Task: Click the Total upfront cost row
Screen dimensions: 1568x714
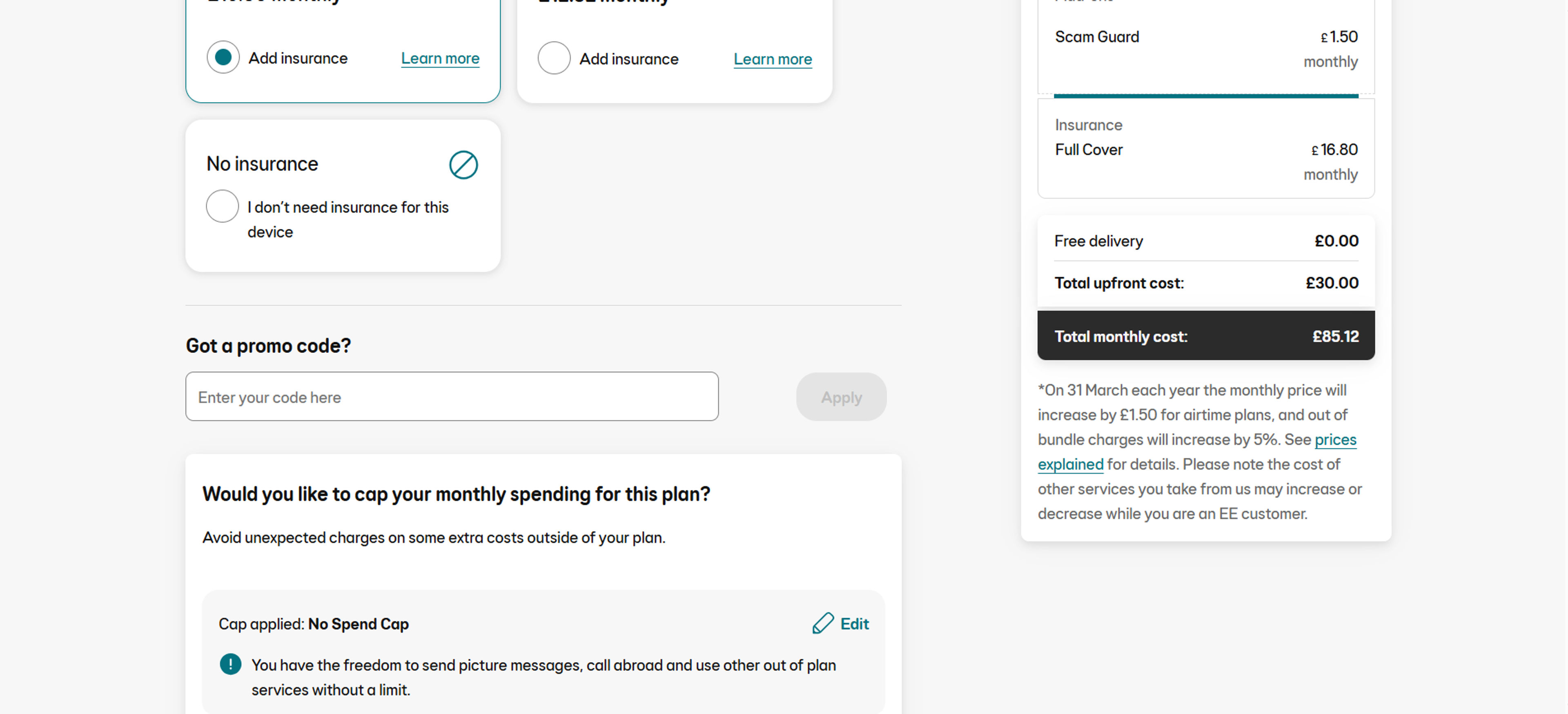Action: tap(1206, 283)
